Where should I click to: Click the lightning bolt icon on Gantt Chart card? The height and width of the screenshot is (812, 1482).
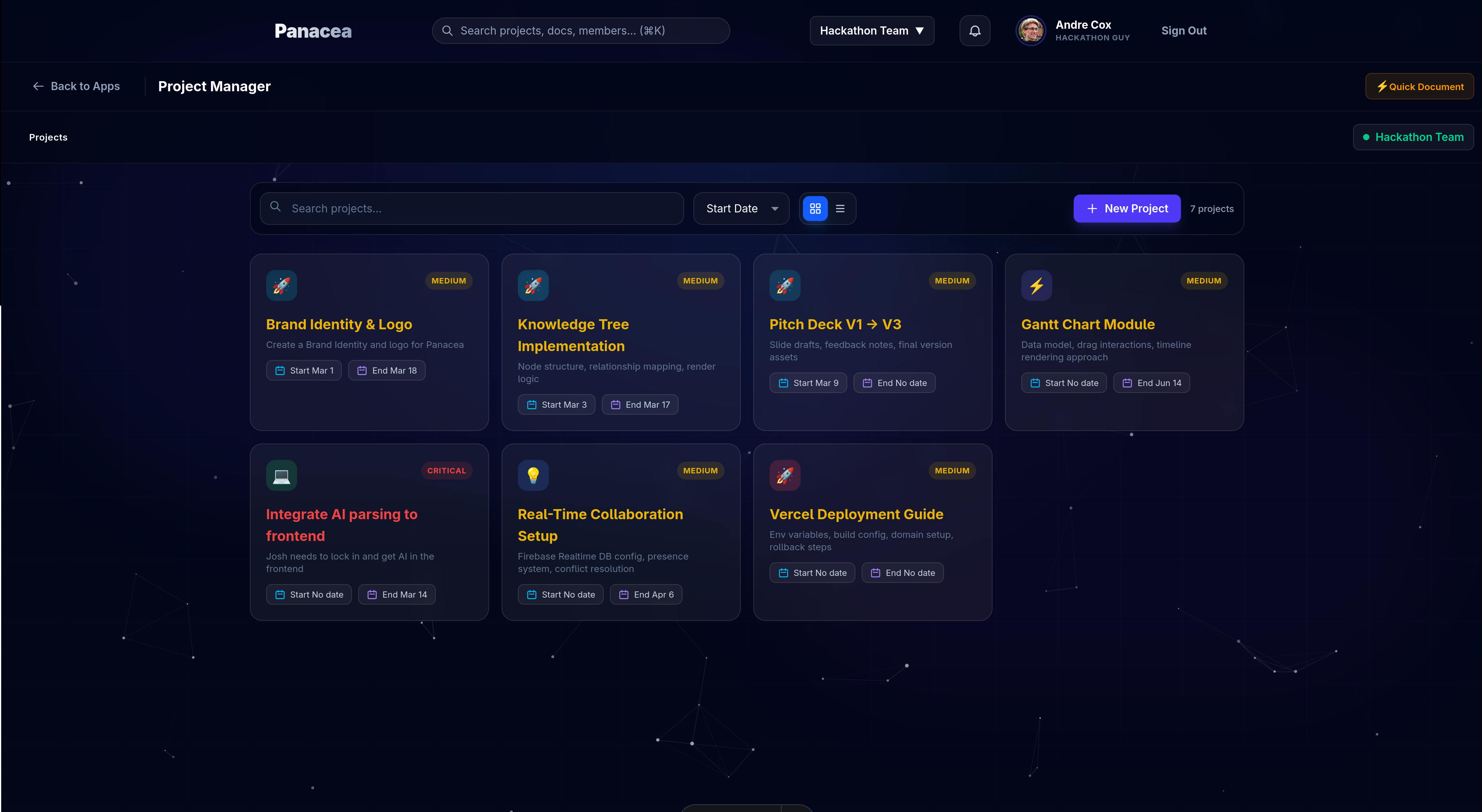pos(1036,285)
